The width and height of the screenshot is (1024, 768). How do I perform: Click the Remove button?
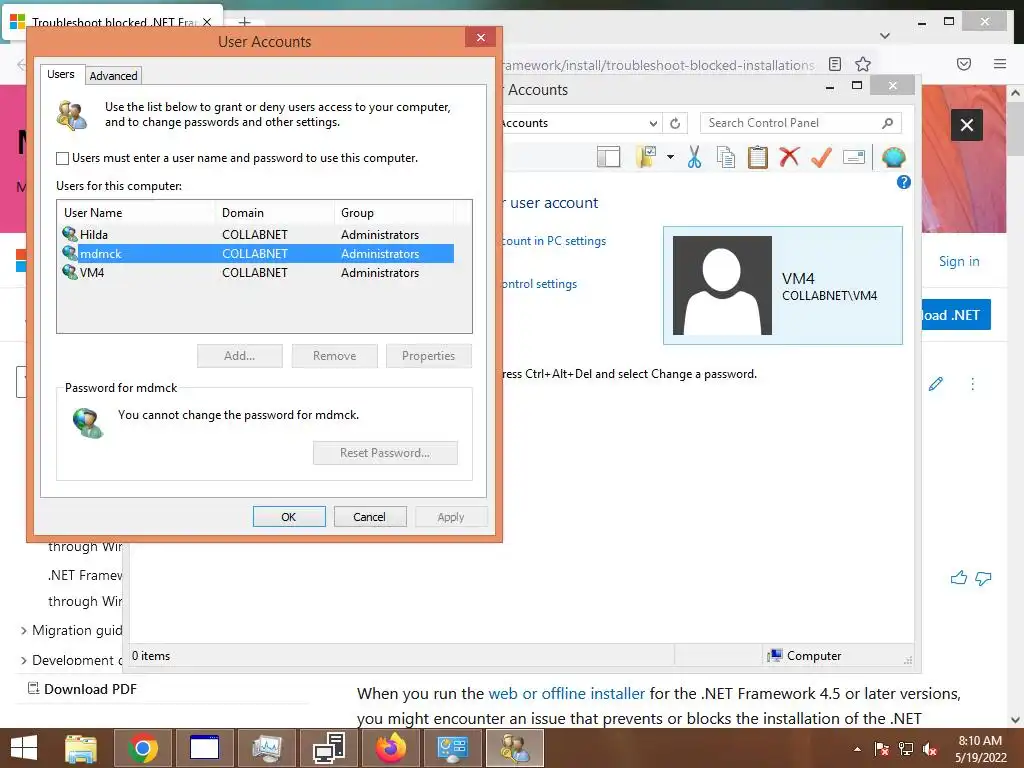coord(334,356)
